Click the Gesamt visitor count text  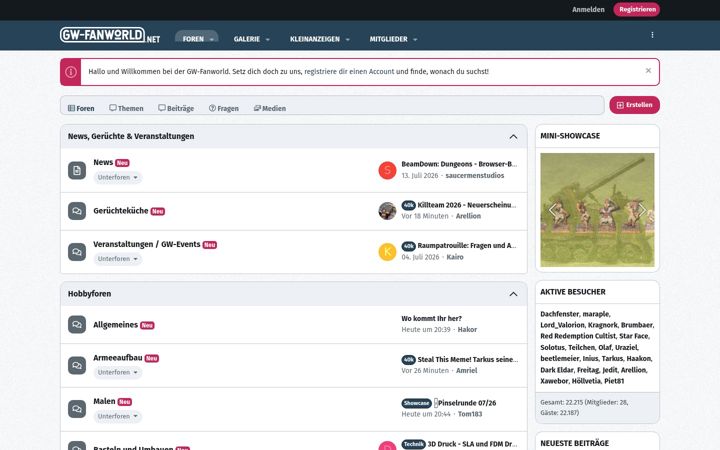(x=584, y=408)
